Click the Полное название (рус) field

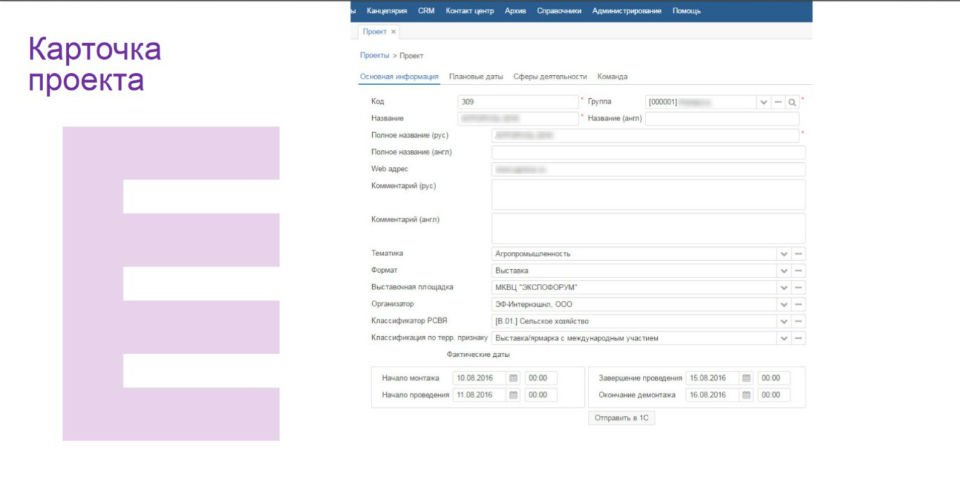[645, 135]
